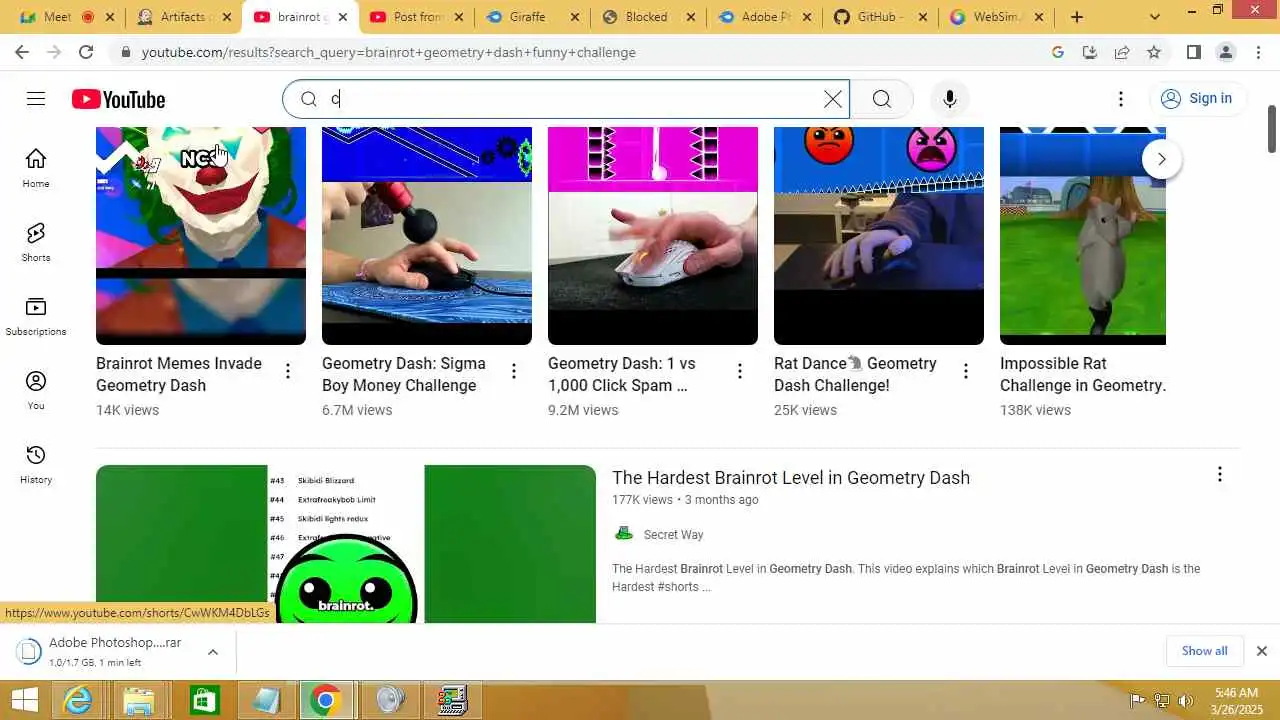The height and width of the screenshot is (720, 1280).
Task: Open Home in the sidebar
Action: coord(36,168)
